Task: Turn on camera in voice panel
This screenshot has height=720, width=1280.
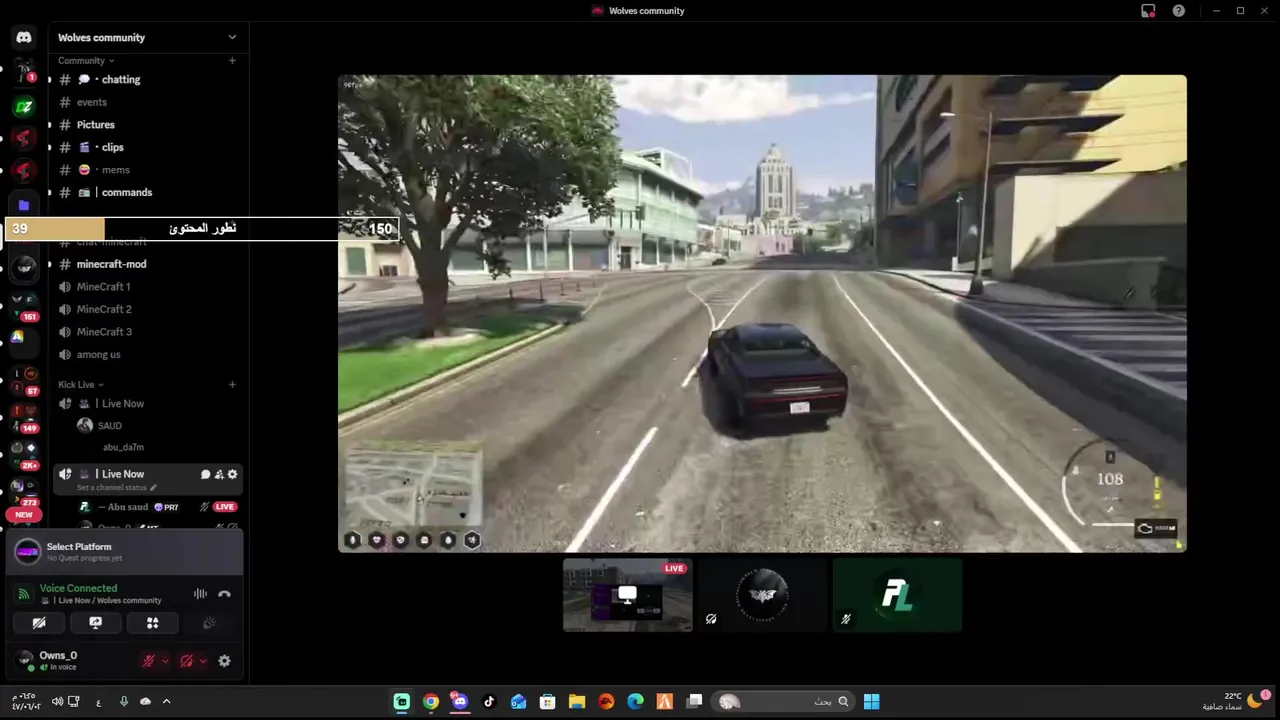Action: tap(39, 623)
